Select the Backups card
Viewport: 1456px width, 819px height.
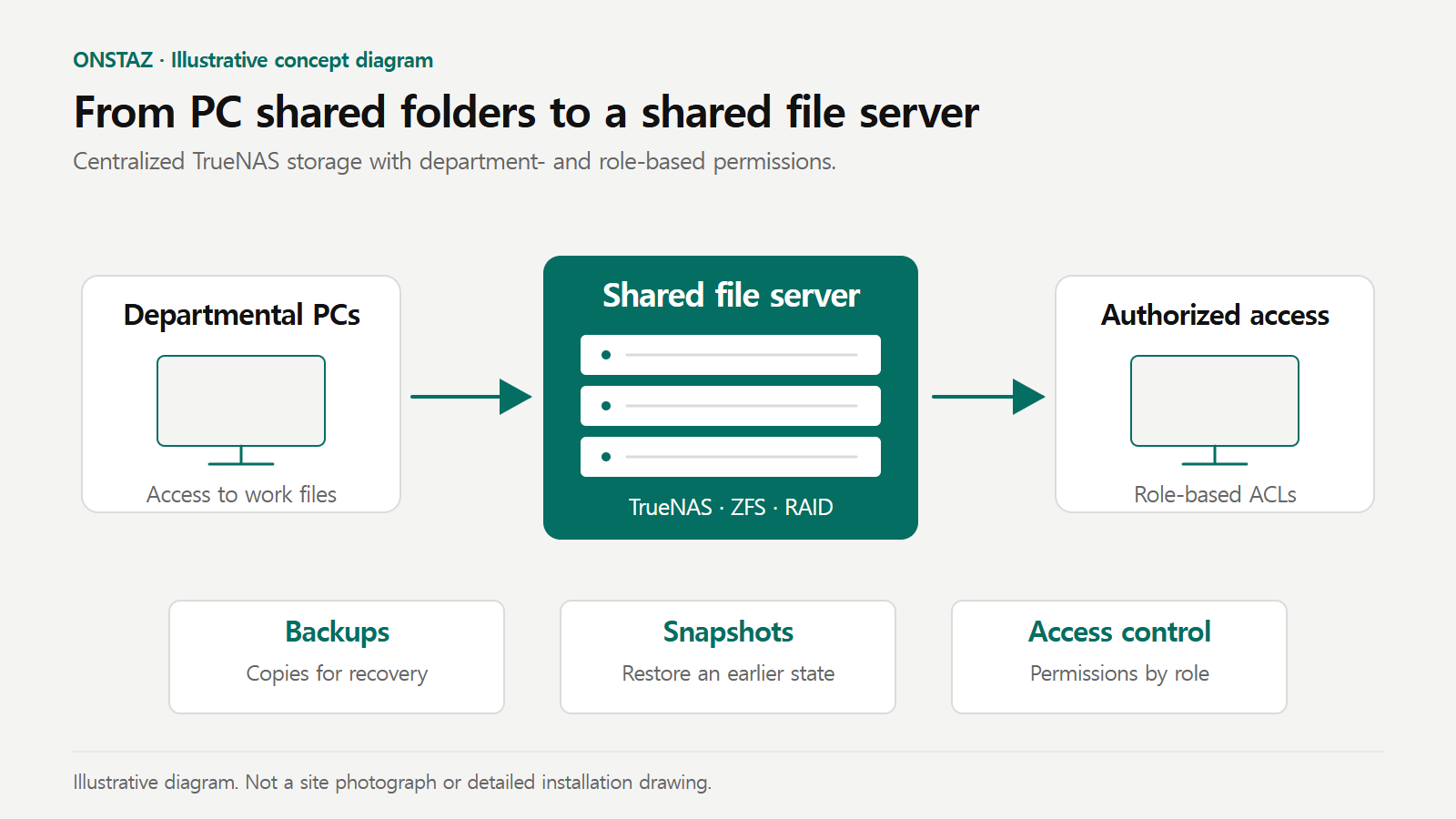pos(337,657)
